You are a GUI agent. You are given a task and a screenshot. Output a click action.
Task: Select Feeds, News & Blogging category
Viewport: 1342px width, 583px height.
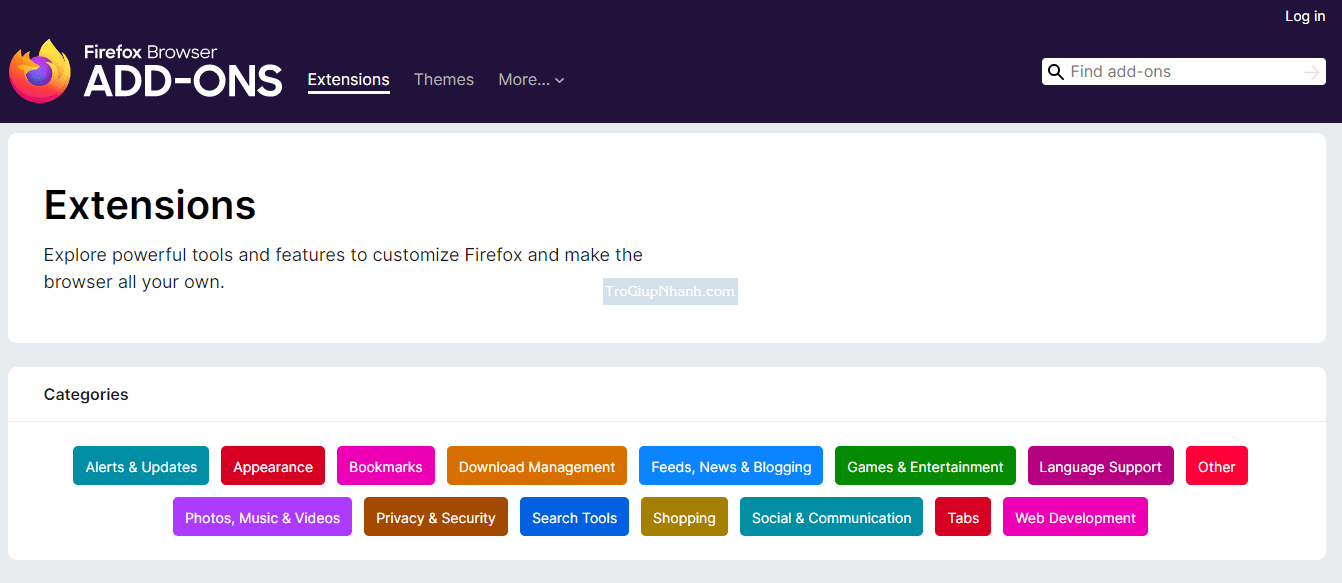[731, 467]
